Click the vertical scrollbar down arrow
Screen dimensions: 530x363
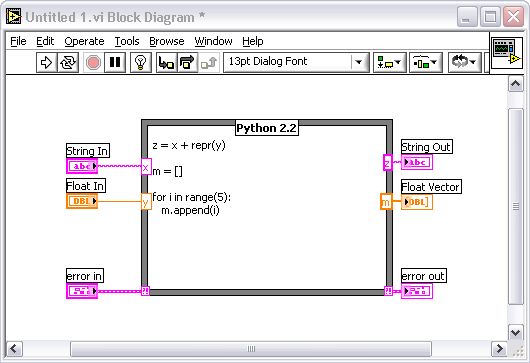click(x=515, y=333)
